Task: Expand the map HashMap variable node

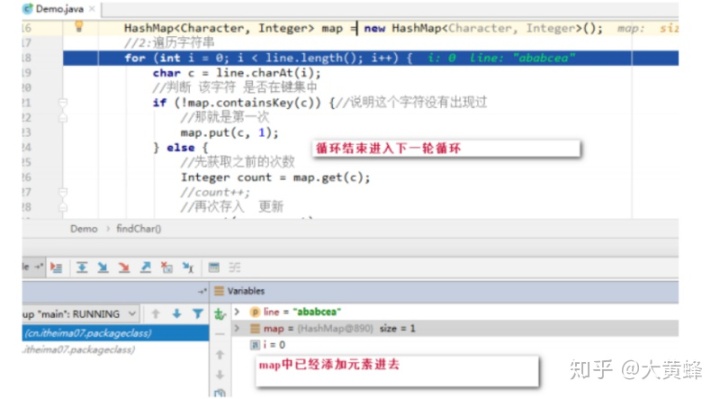Action: pyautogui.click(x=237, y=328)
